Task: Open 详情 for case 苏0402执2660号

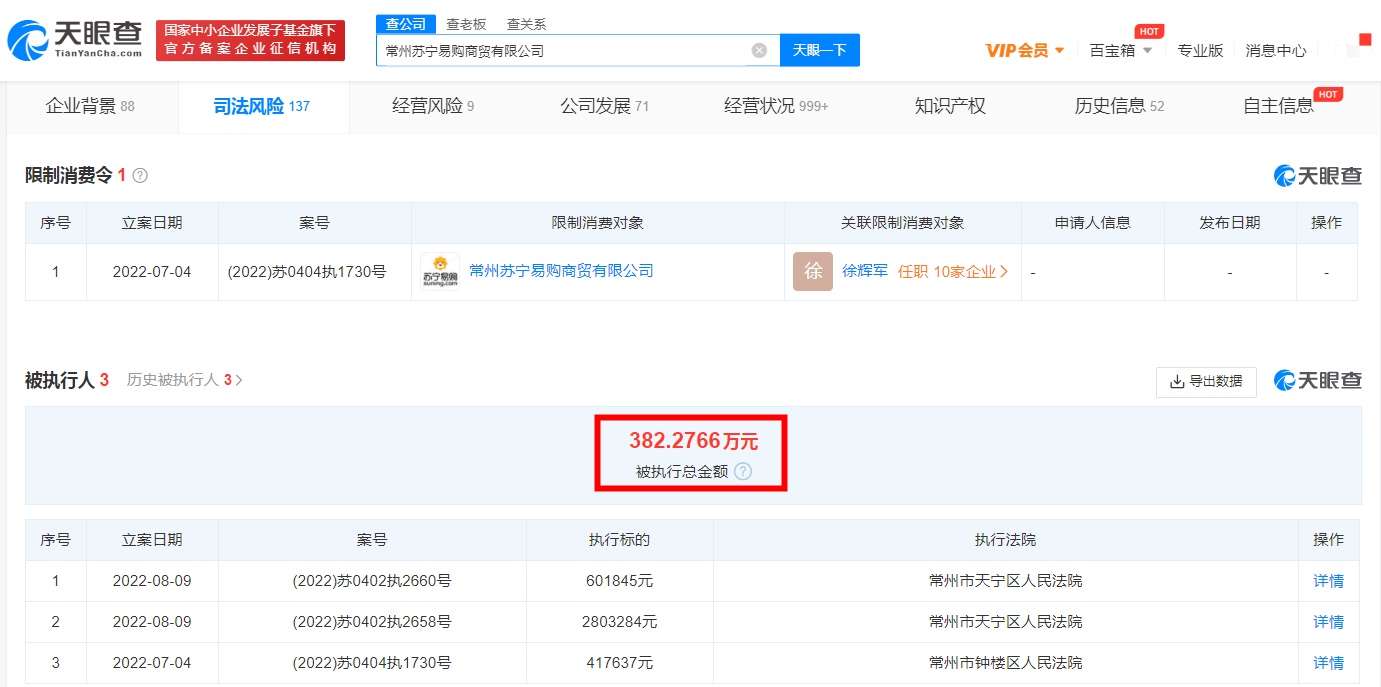Action: [1328, 581]
